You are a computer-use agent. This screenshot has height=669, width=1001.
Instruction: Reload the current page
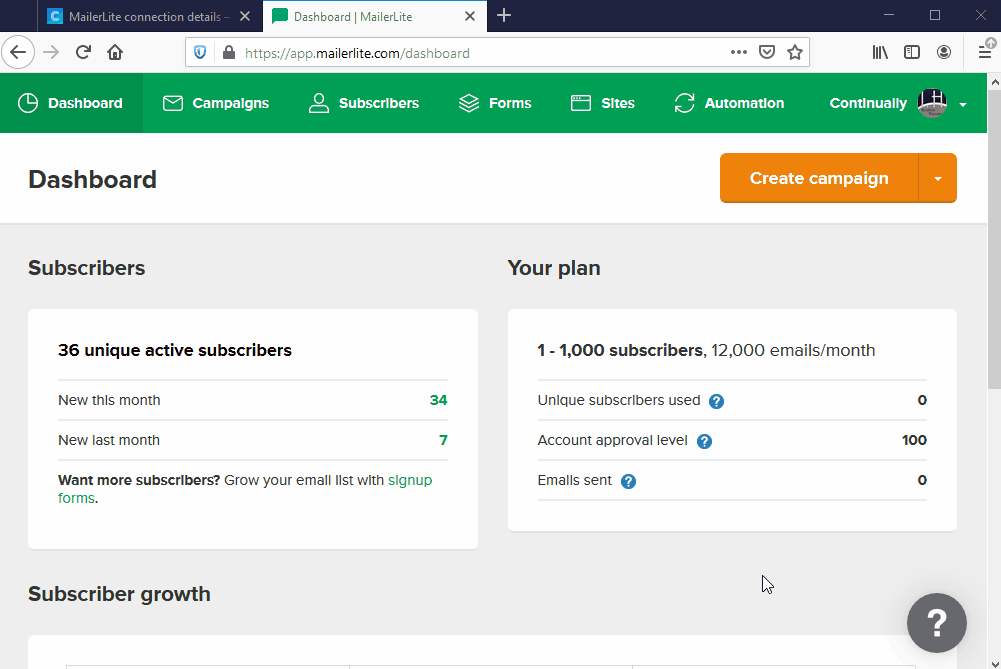(84, 52)
